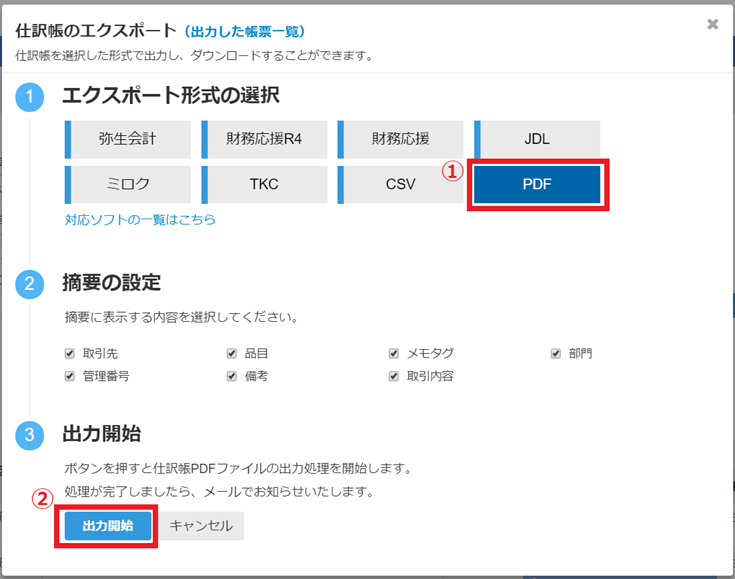Toggle the 管理番号 checkbox
Screen dimensions: 735x579
coord(70,376)
